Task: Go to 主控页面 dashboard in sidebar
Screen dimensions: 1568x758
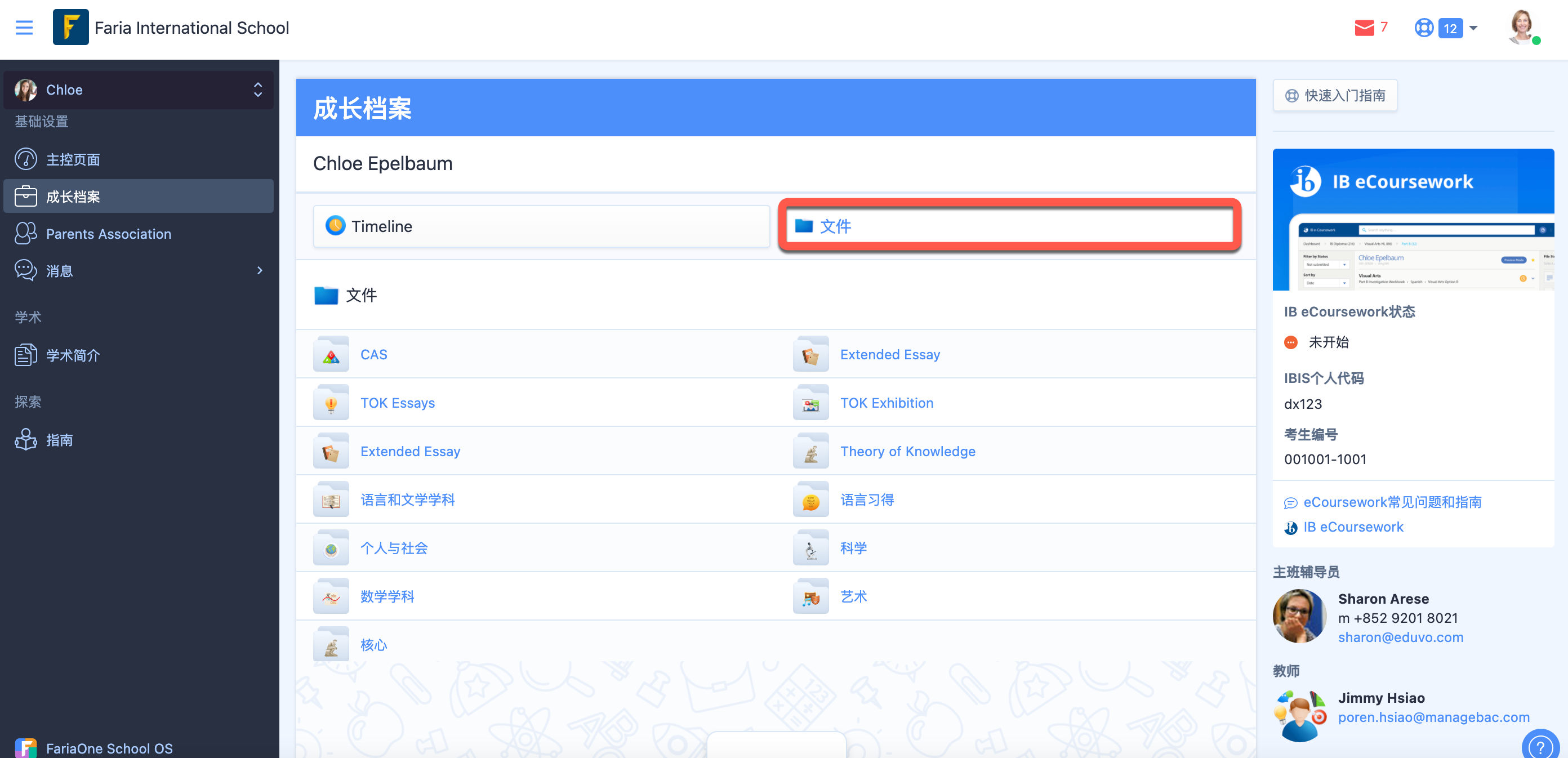Action: point(139,159)
